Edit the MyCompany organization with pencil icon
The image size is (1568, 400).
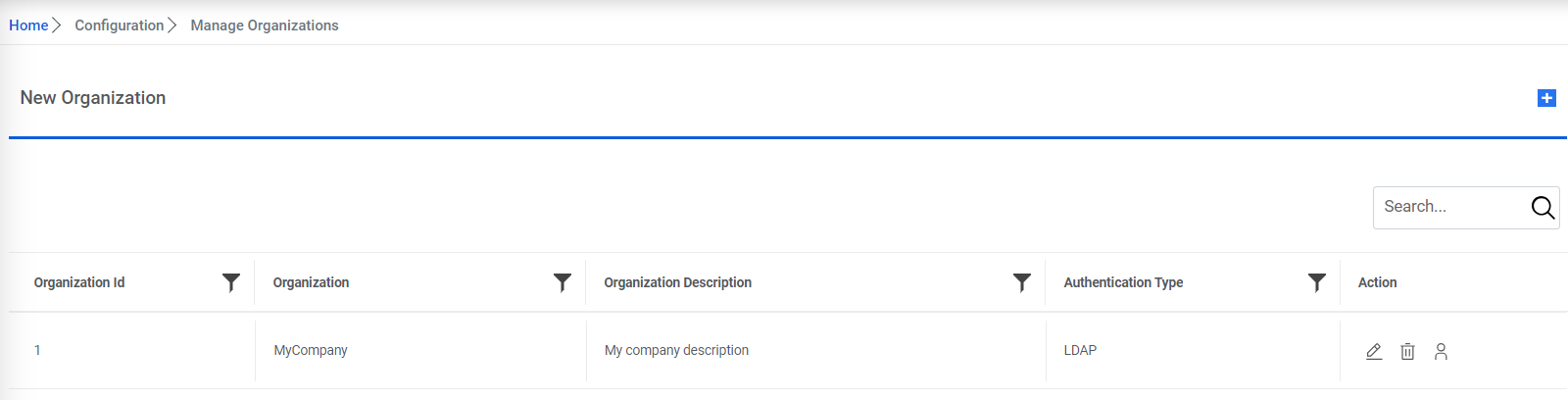[1374, 351]
